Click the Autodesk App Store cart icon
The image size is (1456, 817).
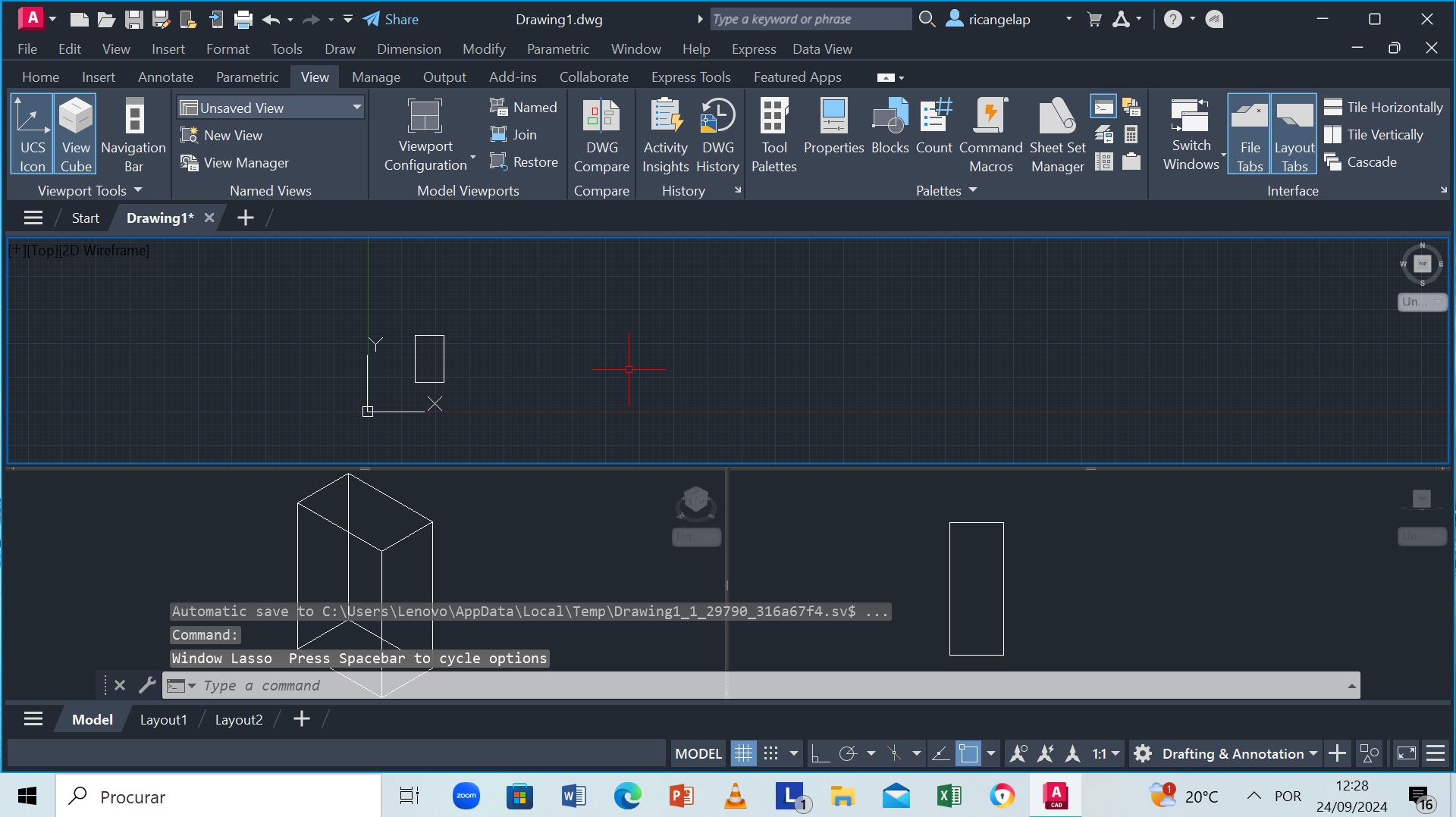(x=1094, y=19)
